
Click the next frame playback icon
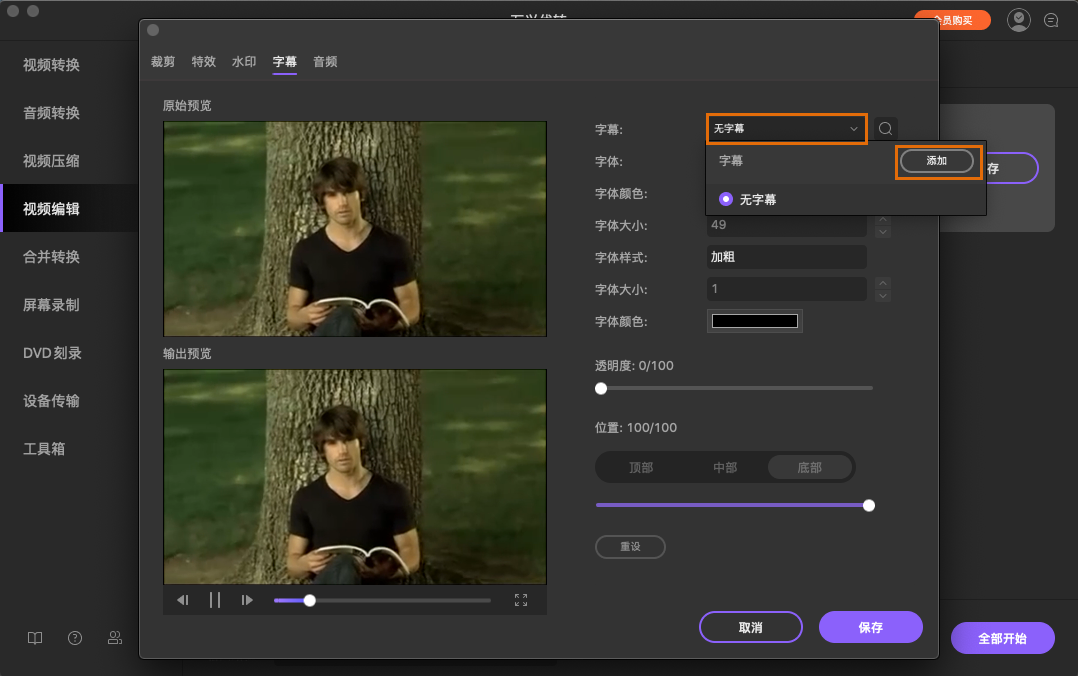click(x=247, y=600)
